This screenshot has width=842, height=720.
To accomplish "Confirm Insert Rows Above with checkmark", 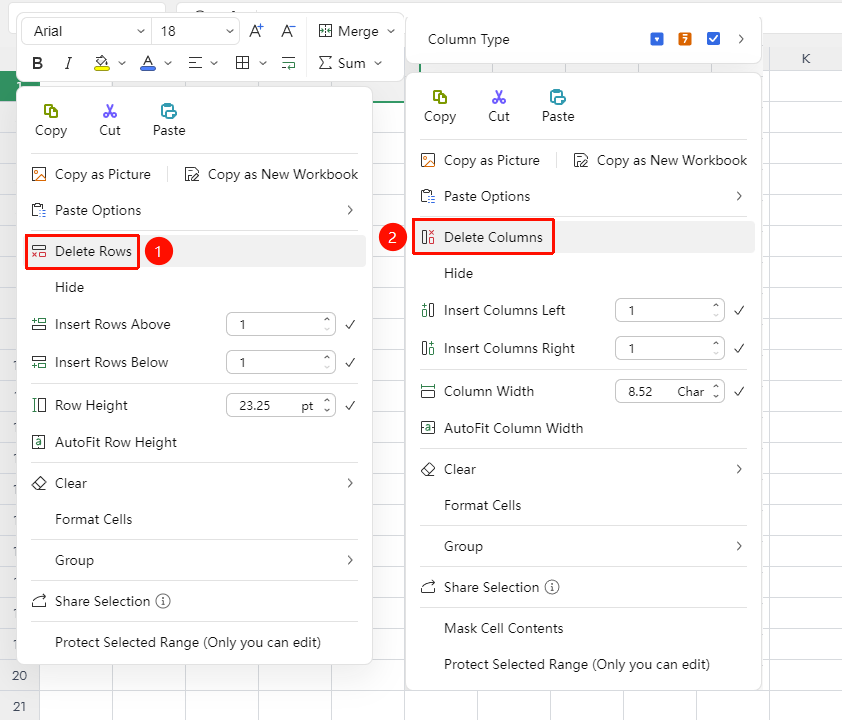I will tap(350, 324).
